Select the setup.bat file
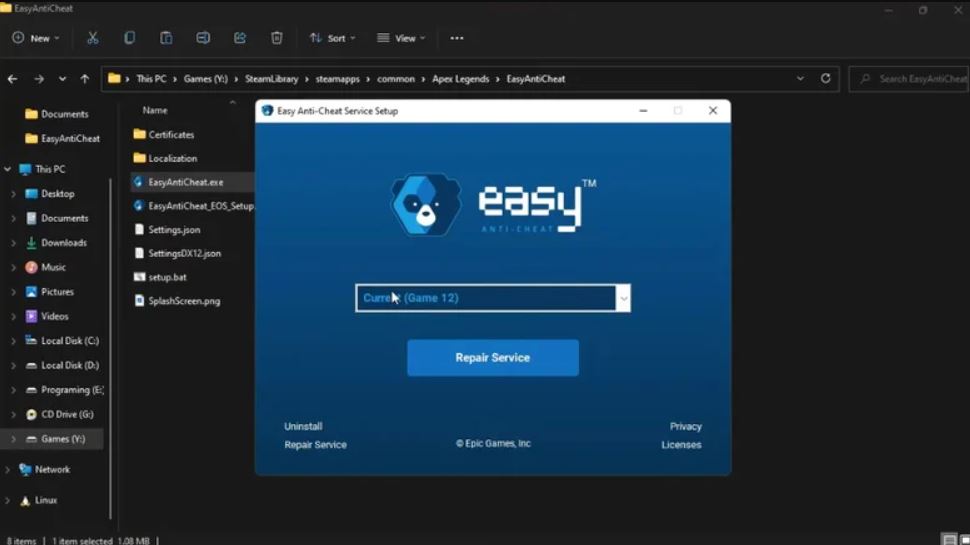970x545 pixels. [167, 277]
